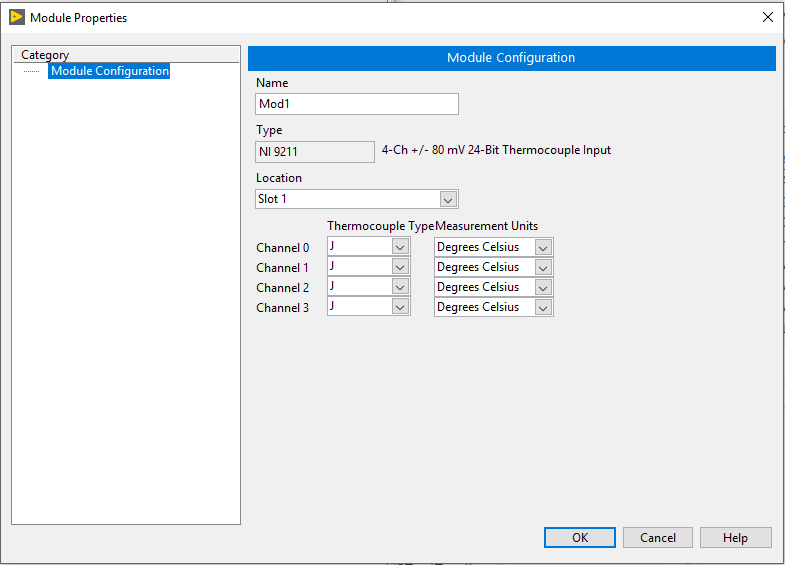Click the OK button
This screenshot has width=785, height=565.
(x=580, y=537)
